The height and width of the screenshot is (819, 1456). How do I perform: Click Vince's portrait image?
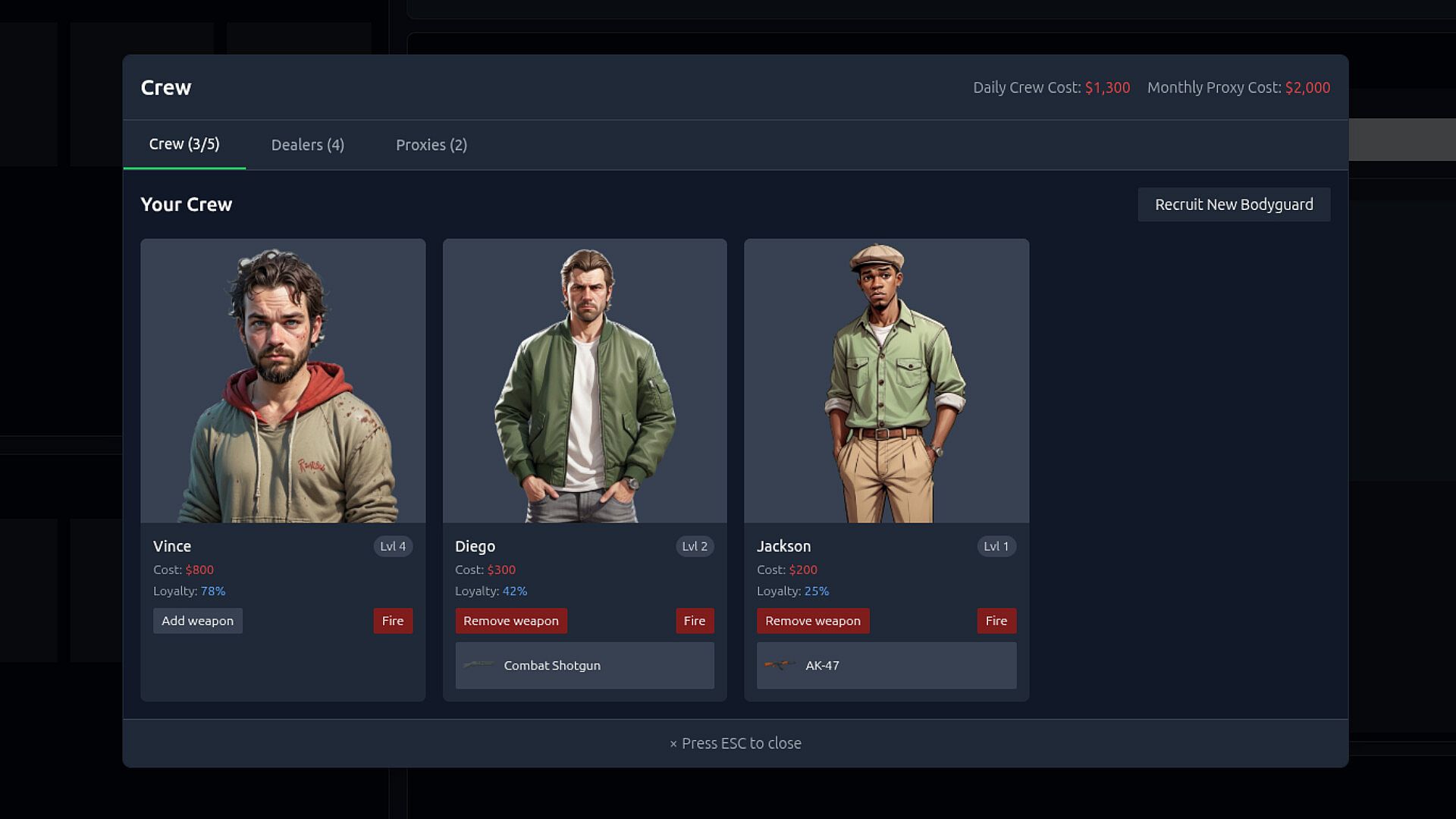[x=283, y=381]
